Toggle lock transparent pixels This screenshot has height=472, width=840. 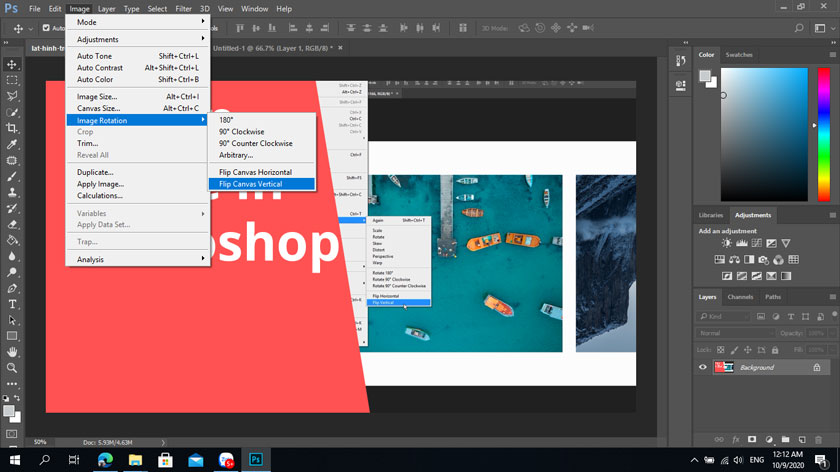(721, 350)
